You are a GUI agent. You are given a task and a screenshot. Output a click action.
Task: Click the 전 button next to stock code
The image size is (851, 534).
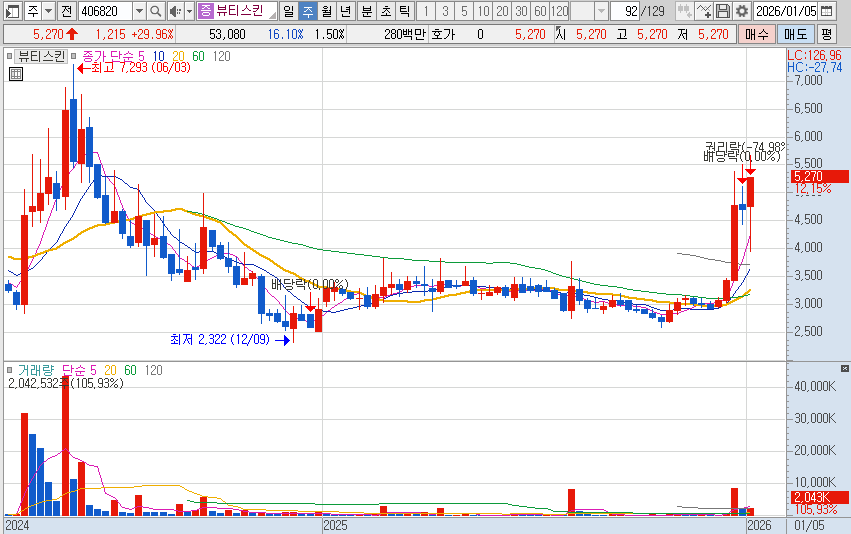[66, 11]
